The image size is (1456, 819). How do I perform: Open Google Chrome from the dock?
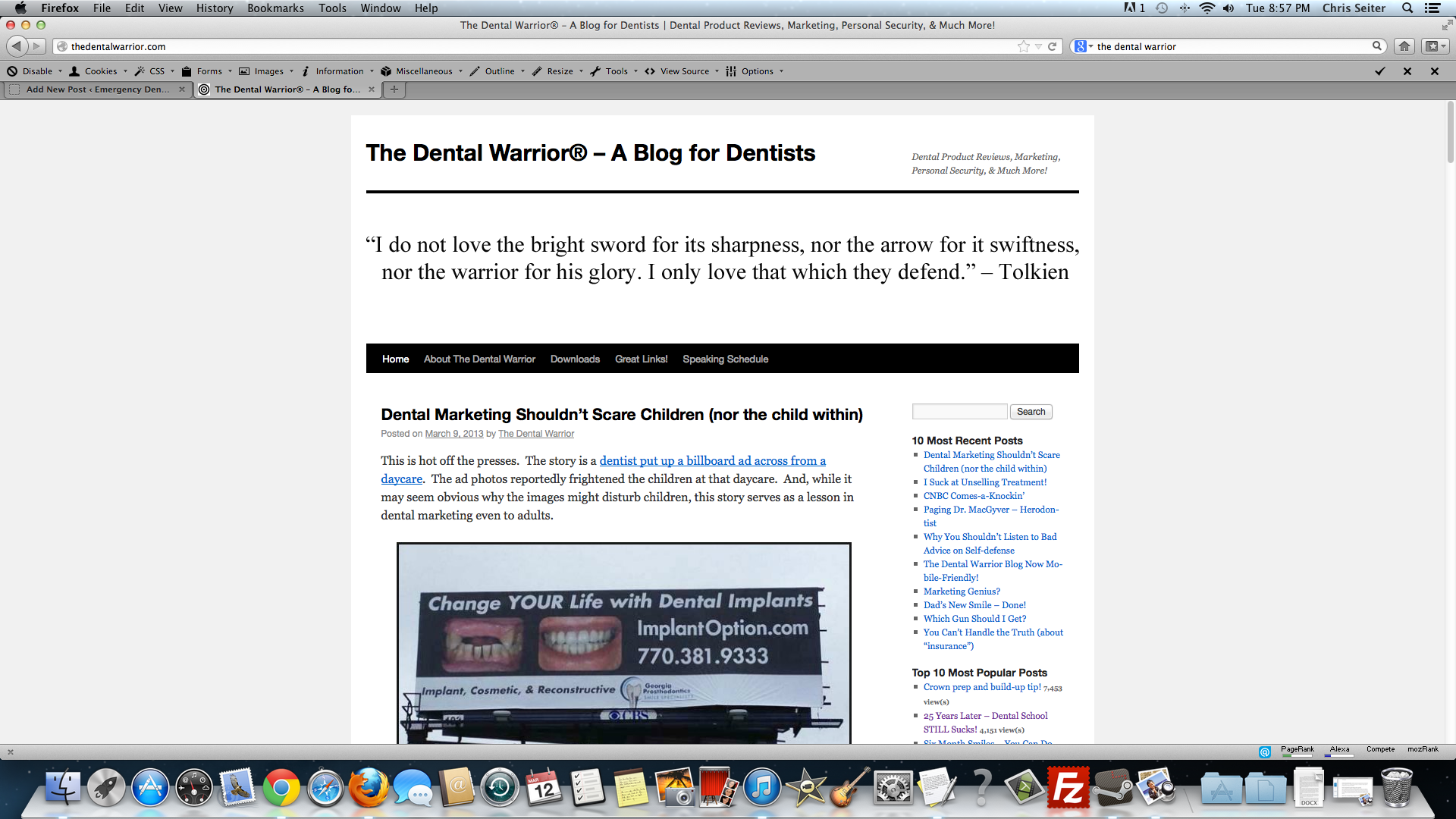[x=281, y=787]
